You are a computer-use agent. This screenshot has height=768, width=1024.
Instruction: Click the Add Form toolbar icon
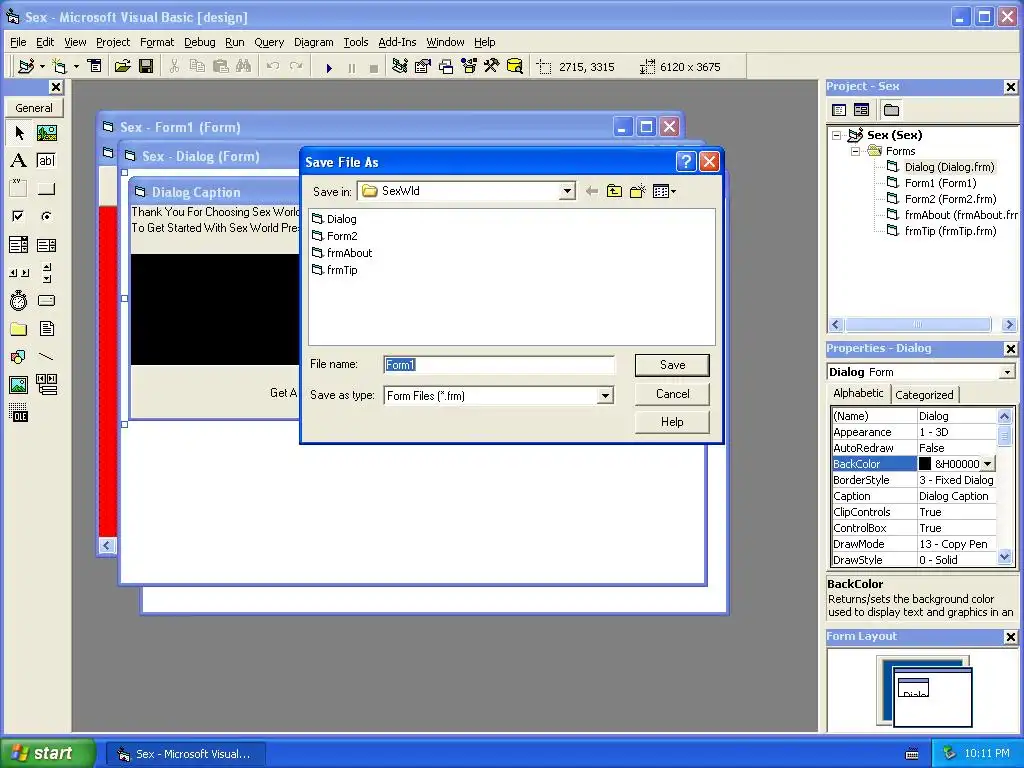[x=59, y=66]
